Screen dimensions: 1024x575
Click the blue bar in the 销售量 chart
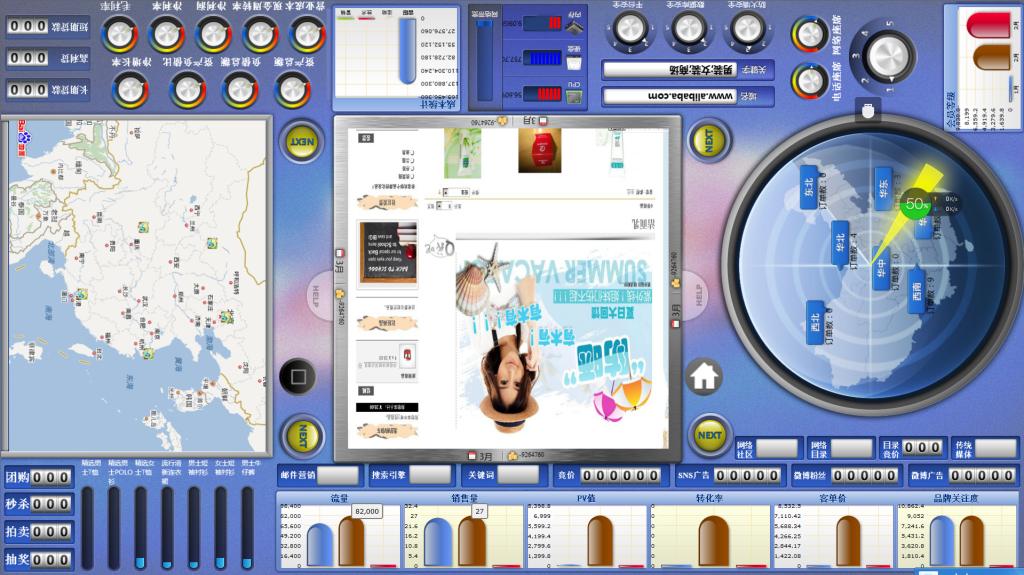(438, 542)
